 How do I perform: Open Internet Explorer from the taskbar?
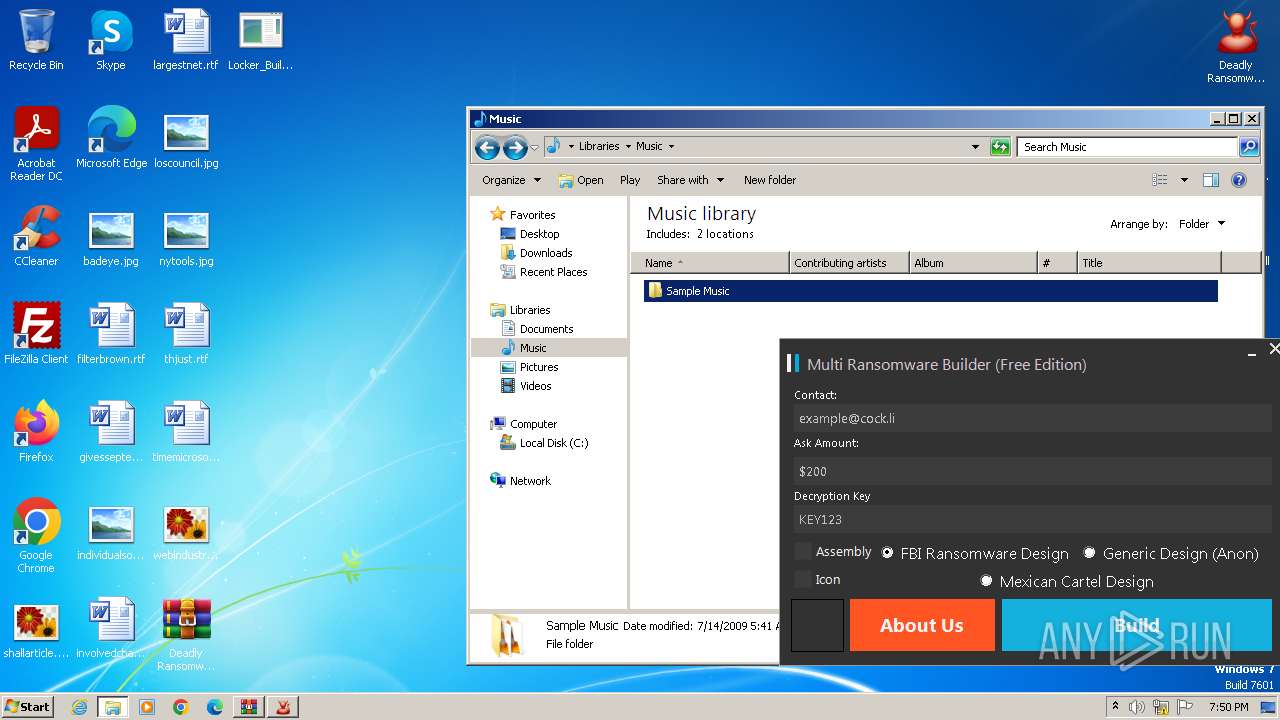click(x=79, y=707)
